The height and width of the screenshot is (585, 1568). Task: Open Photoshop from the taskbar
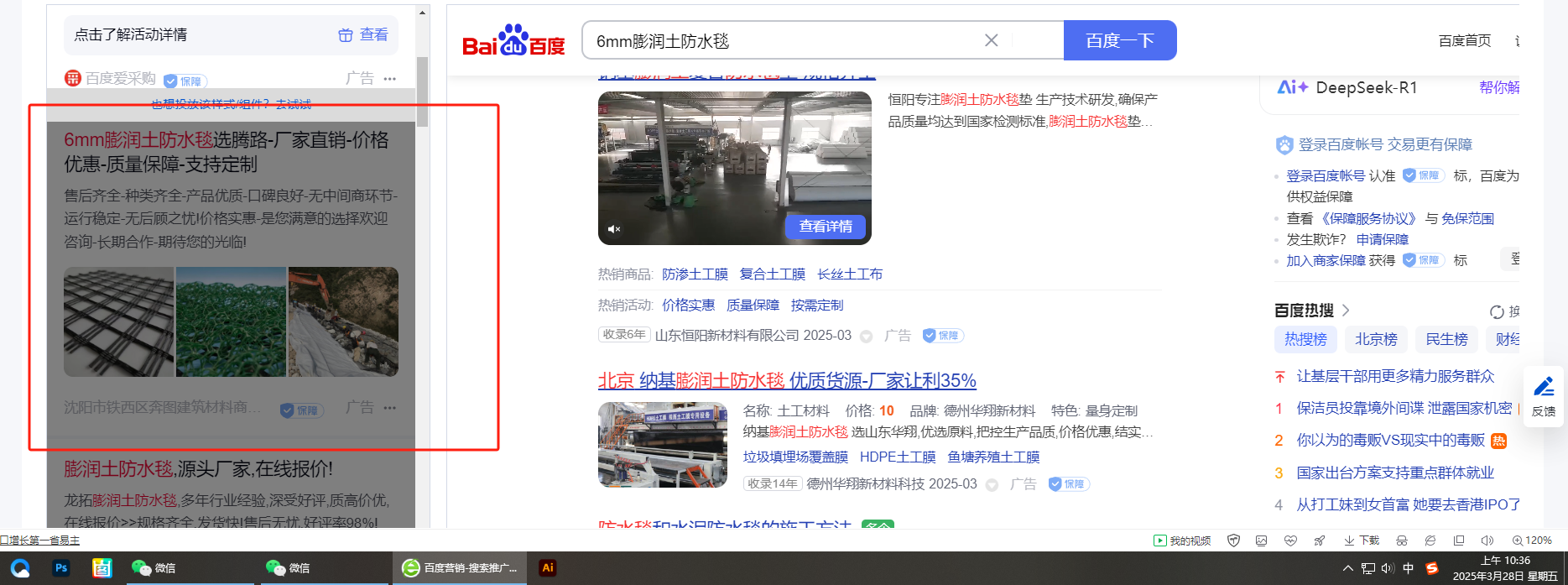(x=61, y=567)
